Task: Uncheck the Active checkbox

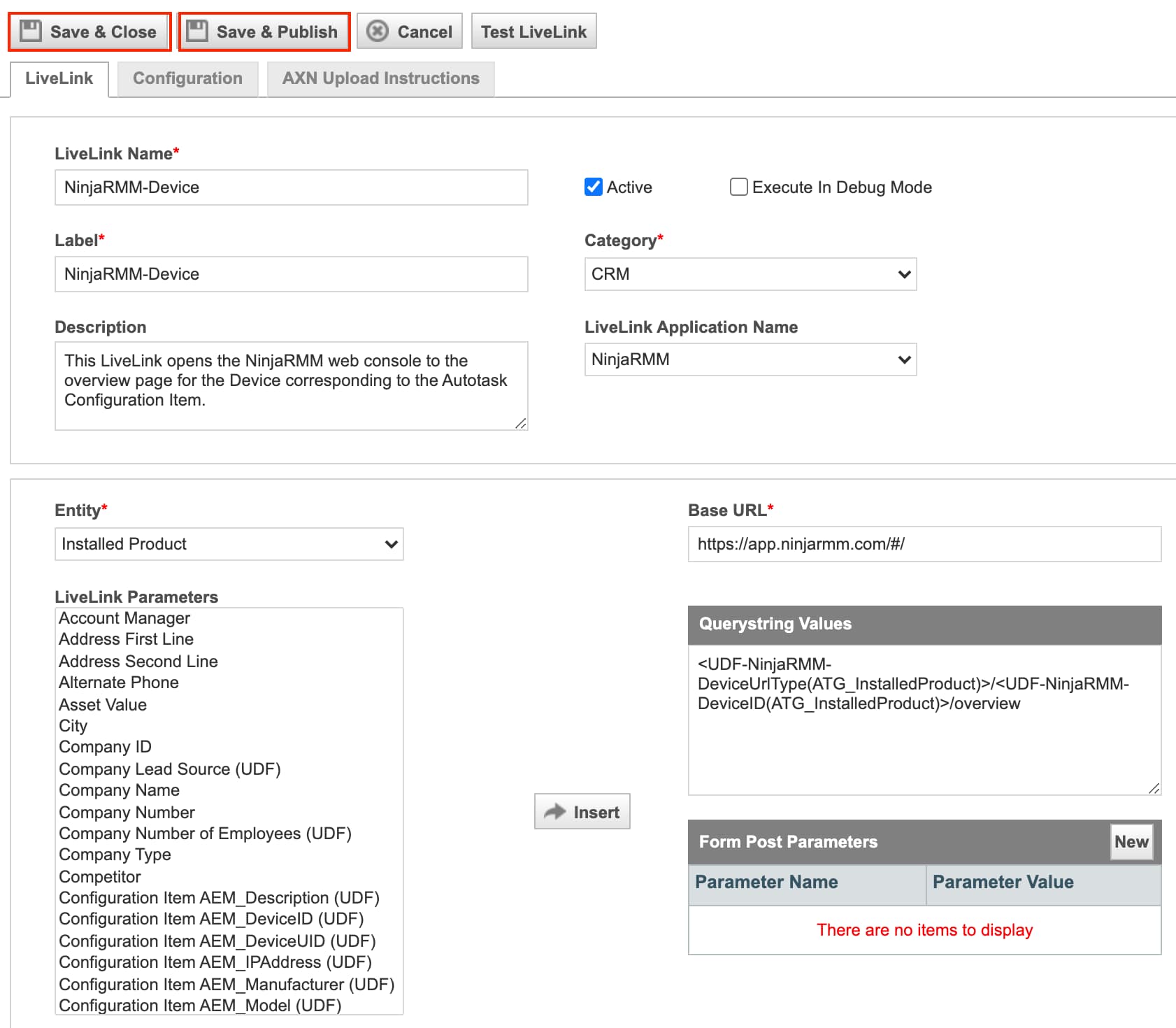Action: 594,187
